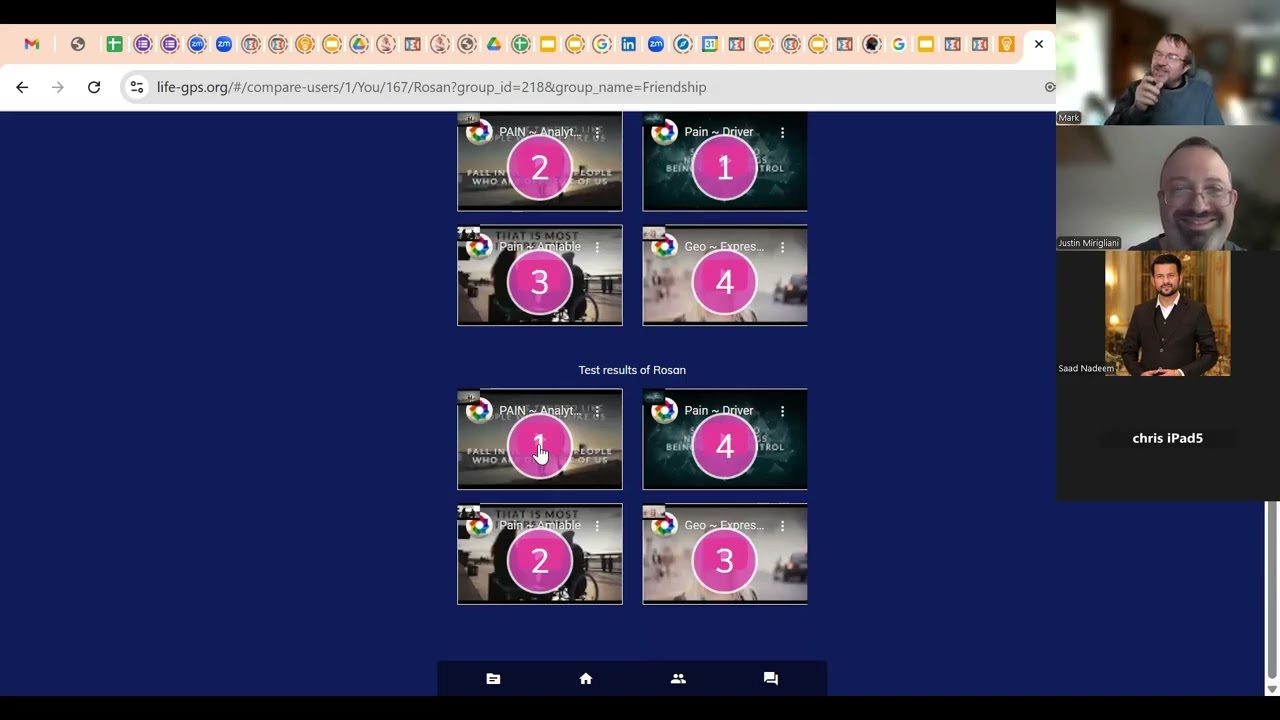Screen dimensions: 1280x720
Task: Click the life-gps.org address bar URL
Action: [431, 87]
